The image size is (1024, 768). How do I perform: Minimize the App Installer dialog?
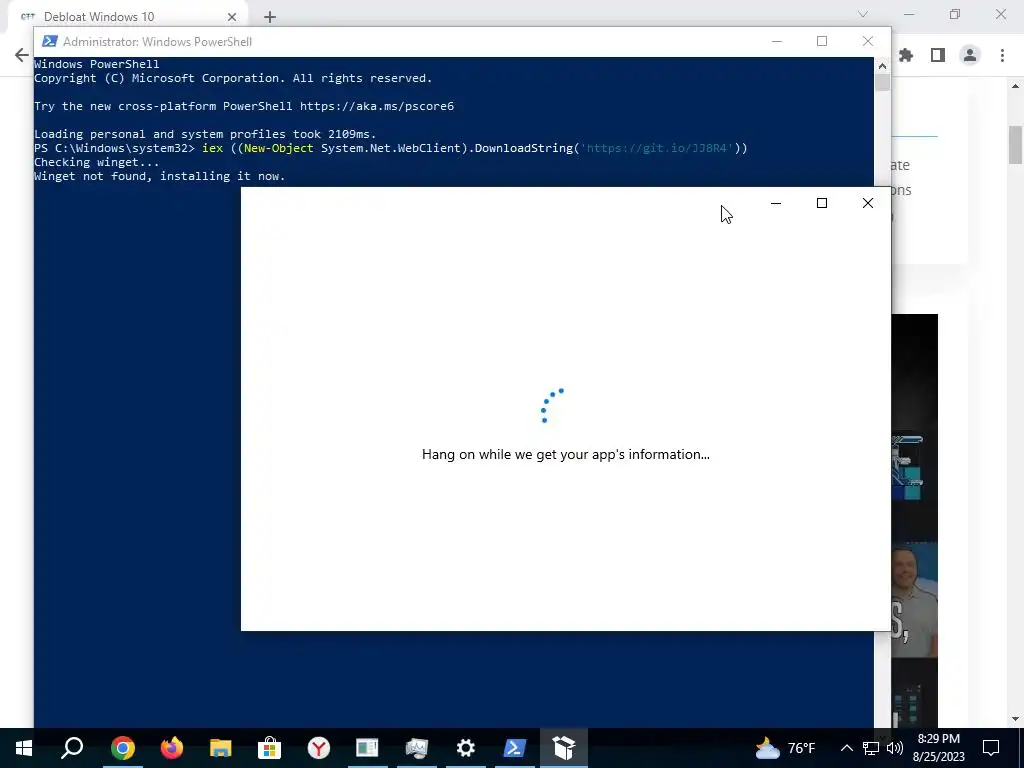tap(776, 203)
